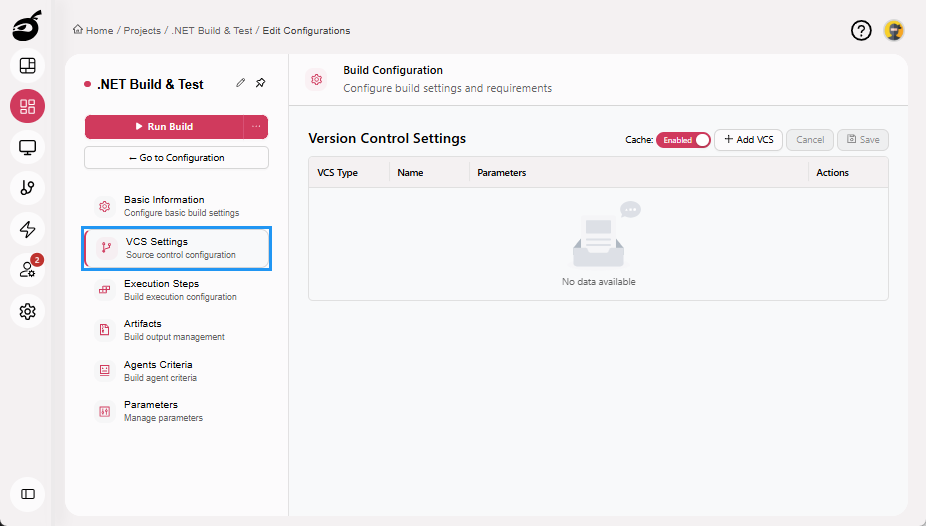Open .NET Build & Test breadcrumb link
Viewport: 926px width, 526px height.
(211, 31)
